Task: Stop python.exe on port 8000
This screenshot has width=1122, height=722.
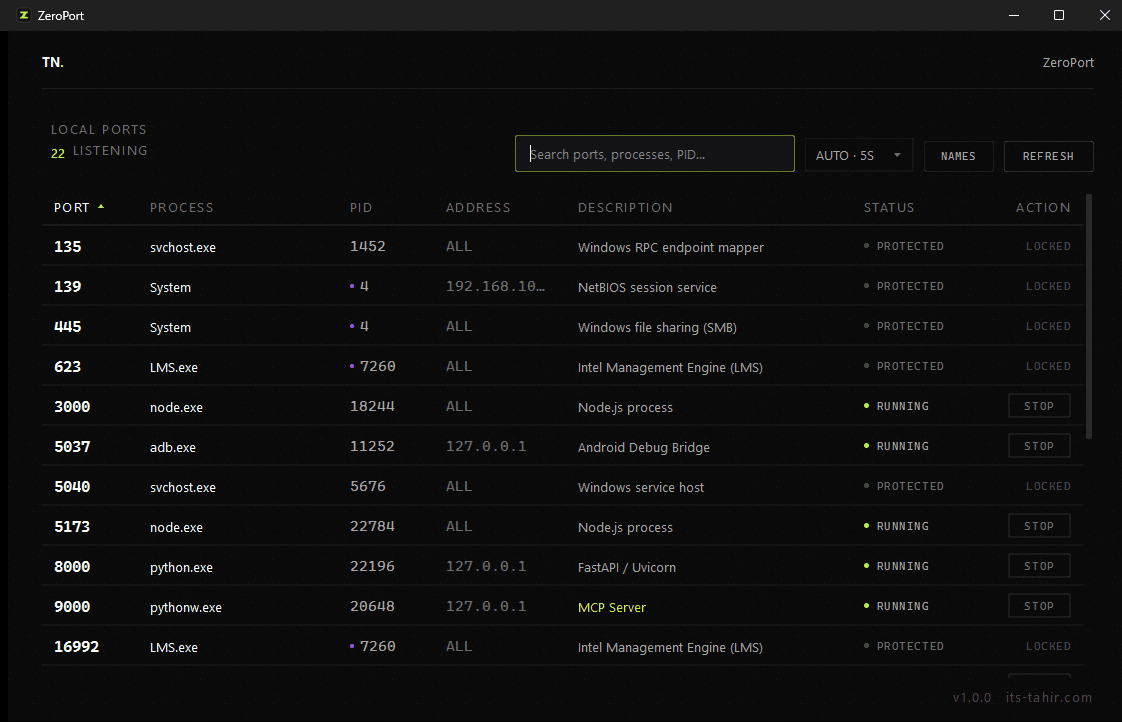Action: (x=1039, y=566)
